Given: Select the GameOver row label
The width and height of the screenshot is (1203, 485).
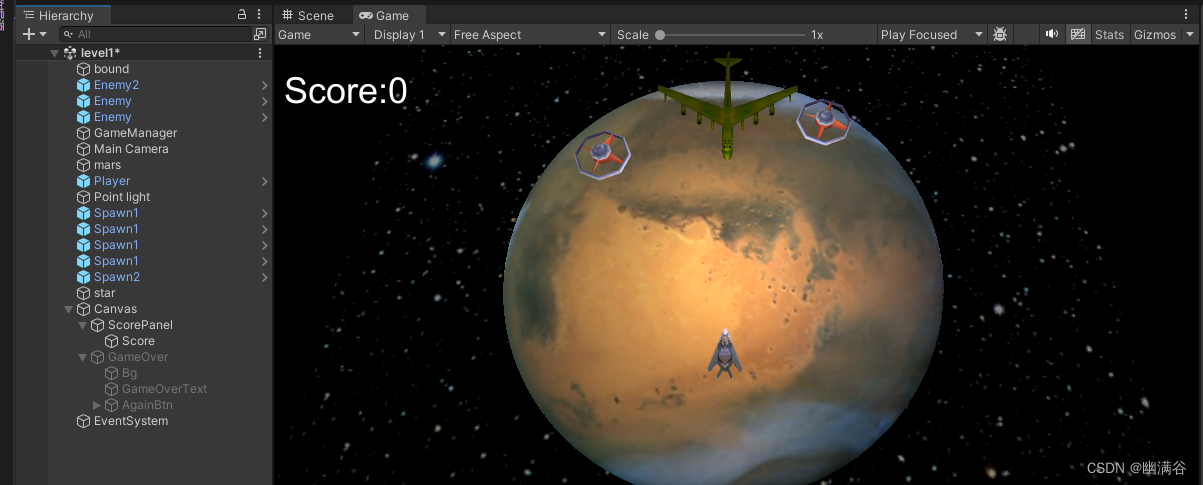Looking at the screenshot, I should coord(138,357).
